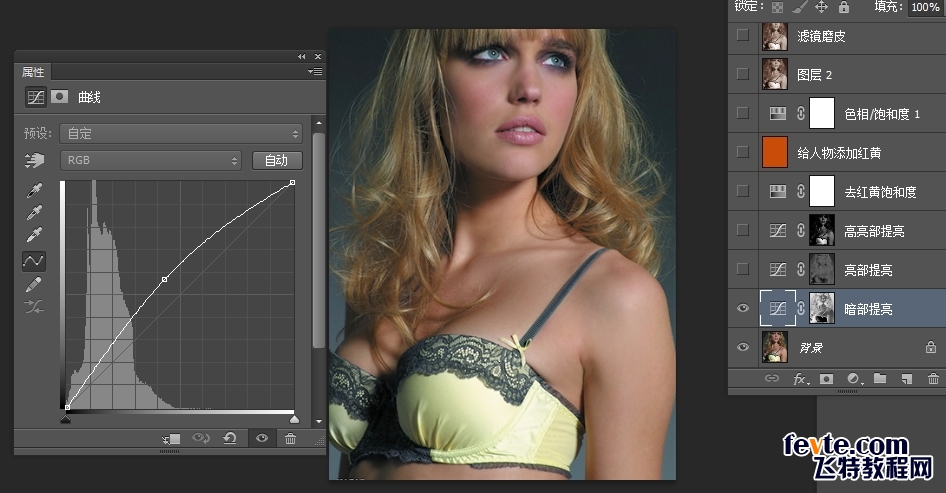946x493 pixels.
Task: Show the 亮部提亮 layer
Action: click(x=743, y=269)
